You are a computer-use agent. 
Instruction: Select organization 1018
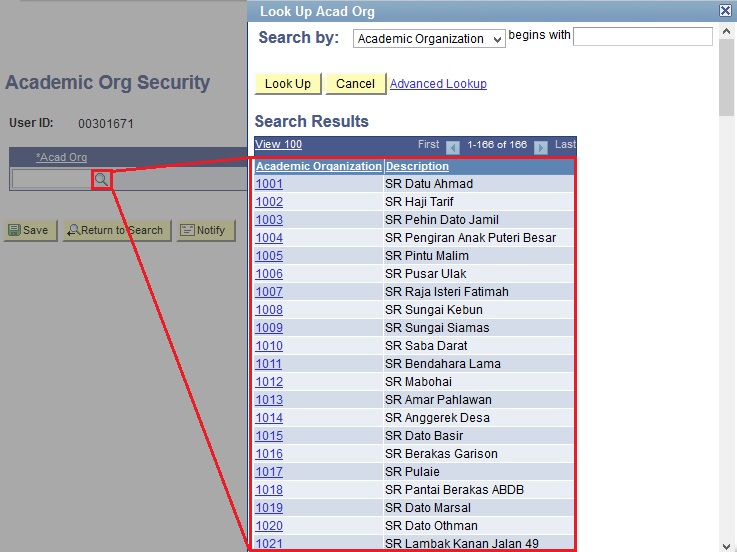(269, 490)
